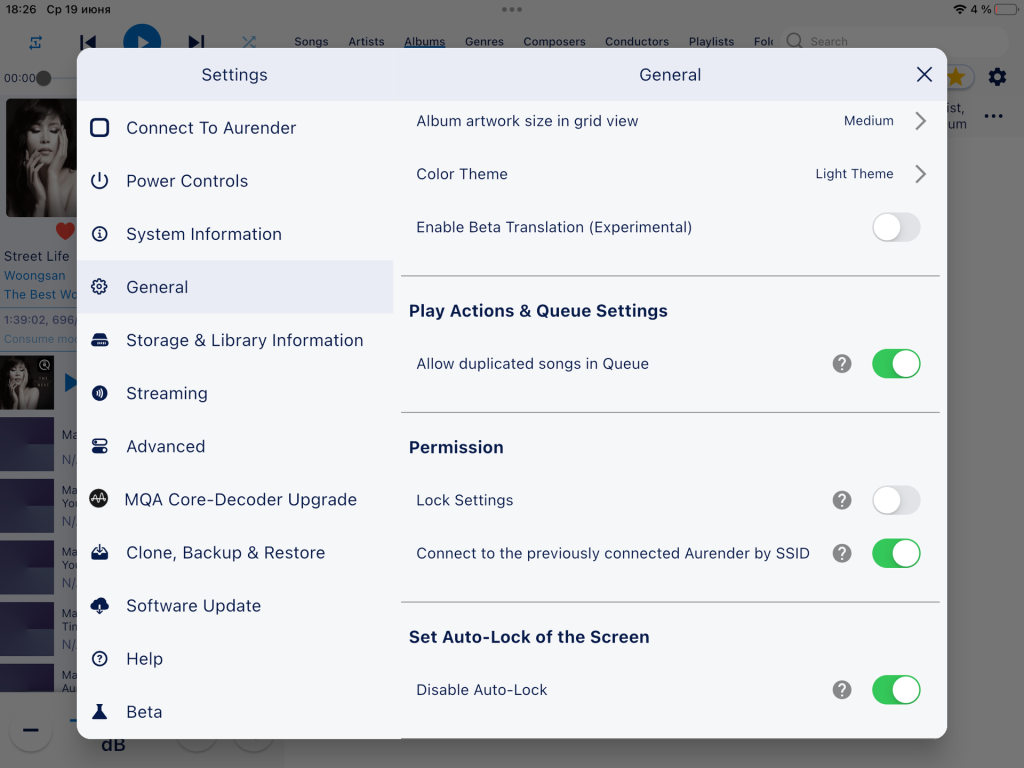Click the red heart favorite icon
This screenshot has height=768, width=1024.
[x=65, y=231]
